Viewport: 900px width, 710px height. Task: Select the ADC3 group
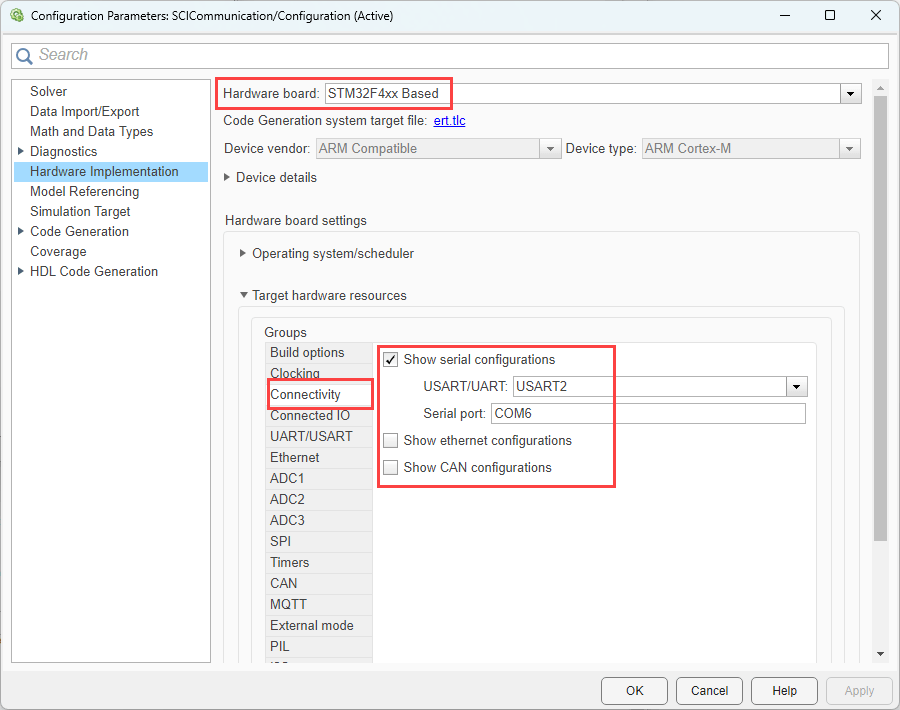pos(319,520)
